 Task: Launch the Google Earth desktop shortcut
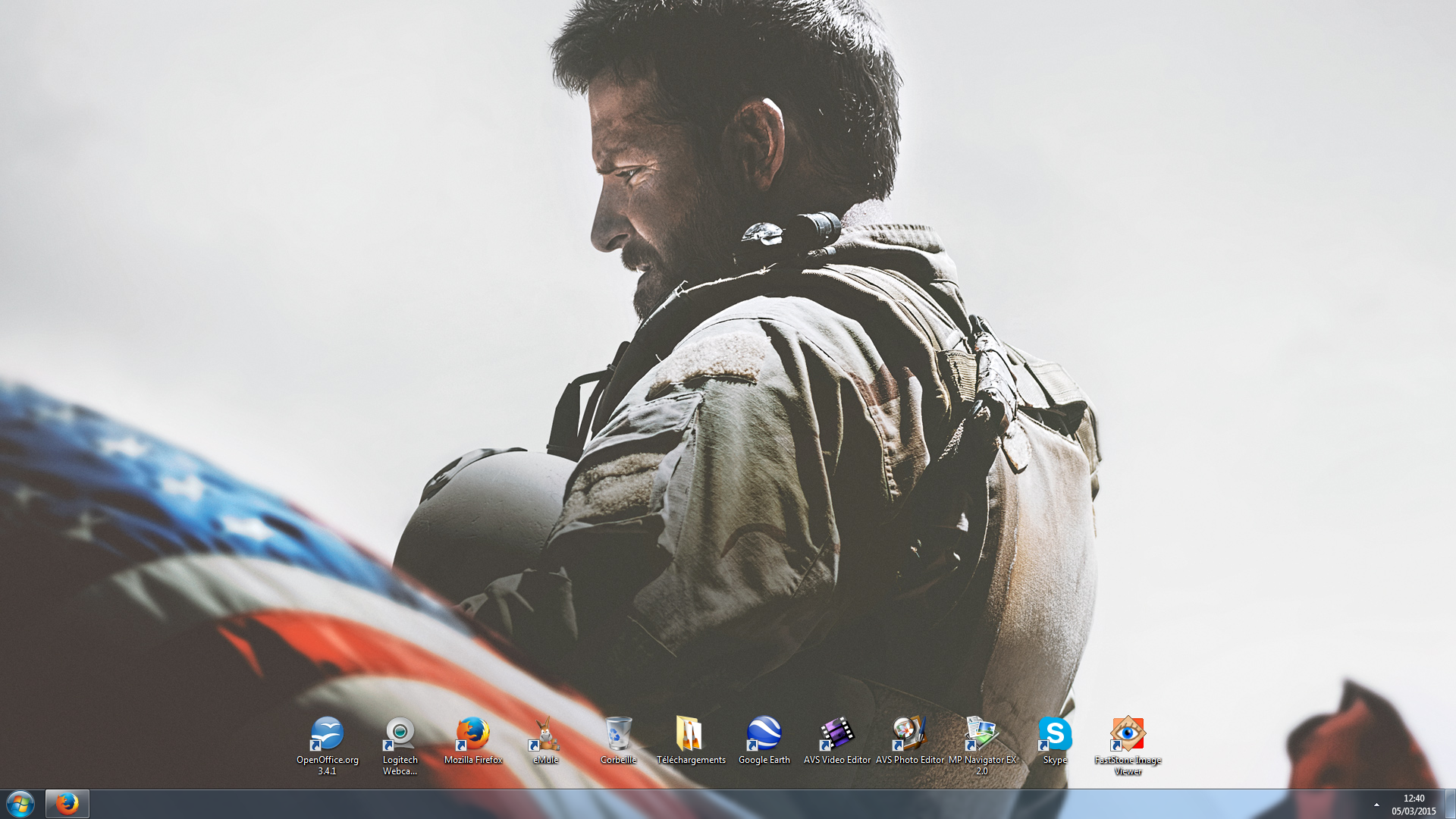[x=764, y=740]
